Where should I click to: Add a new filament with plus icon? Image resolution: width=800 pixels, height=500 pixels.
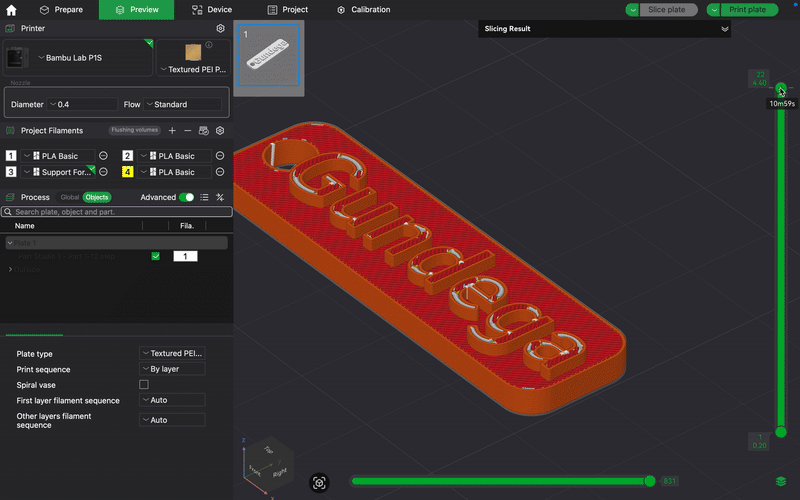tap(172, 131)
